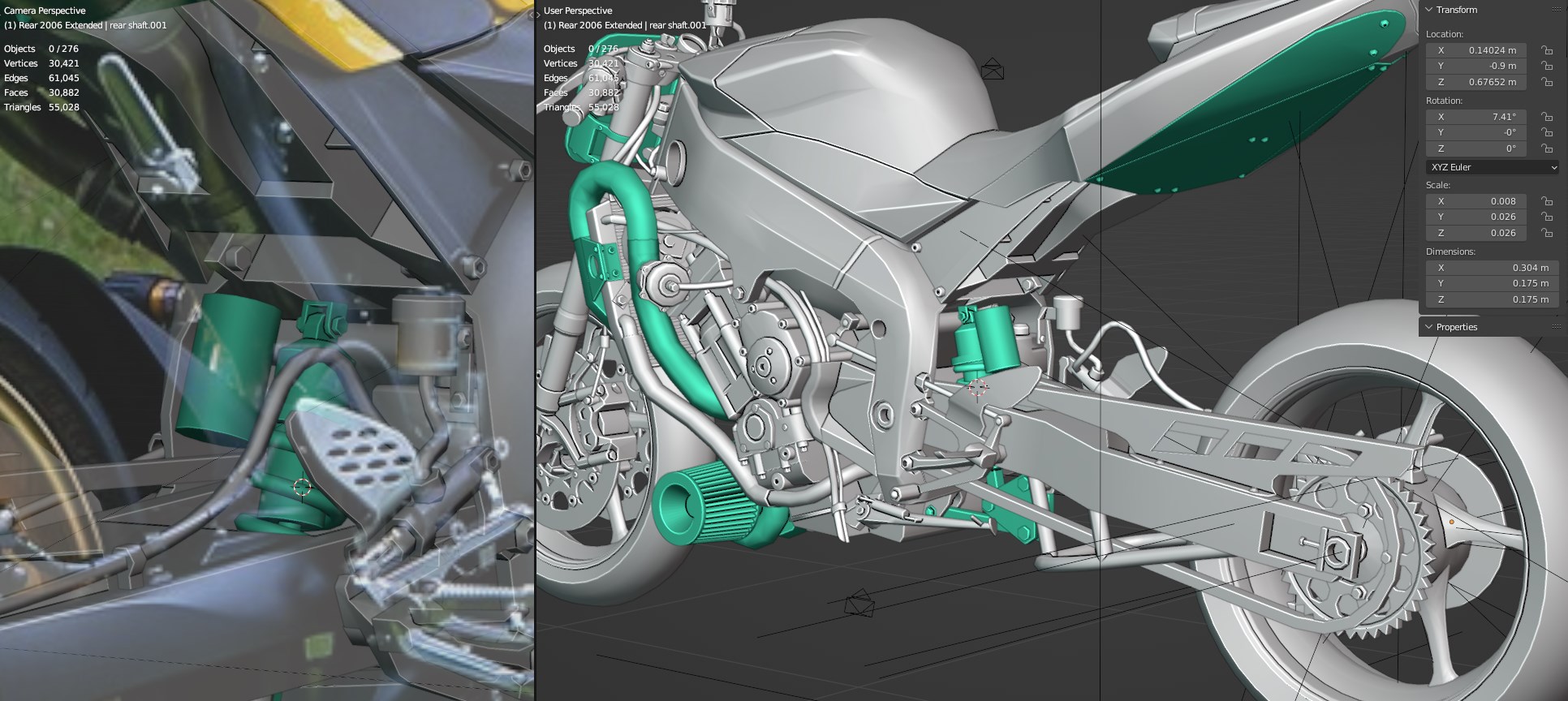This screenshot has width=1568, height=701.
Task: Click the "Rotation:" label
Action: tap(1445, 101)
